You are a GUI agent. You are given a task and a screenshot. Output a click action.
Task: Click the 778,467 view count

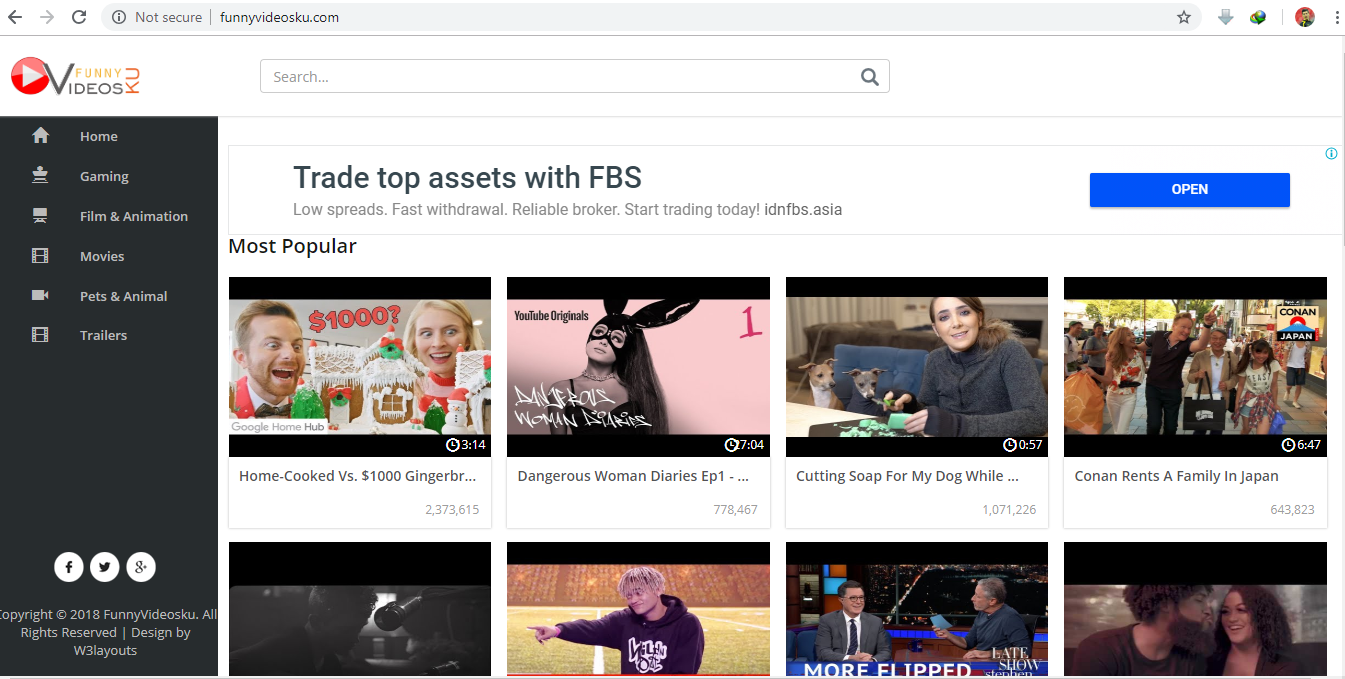[x=735, y=510]
